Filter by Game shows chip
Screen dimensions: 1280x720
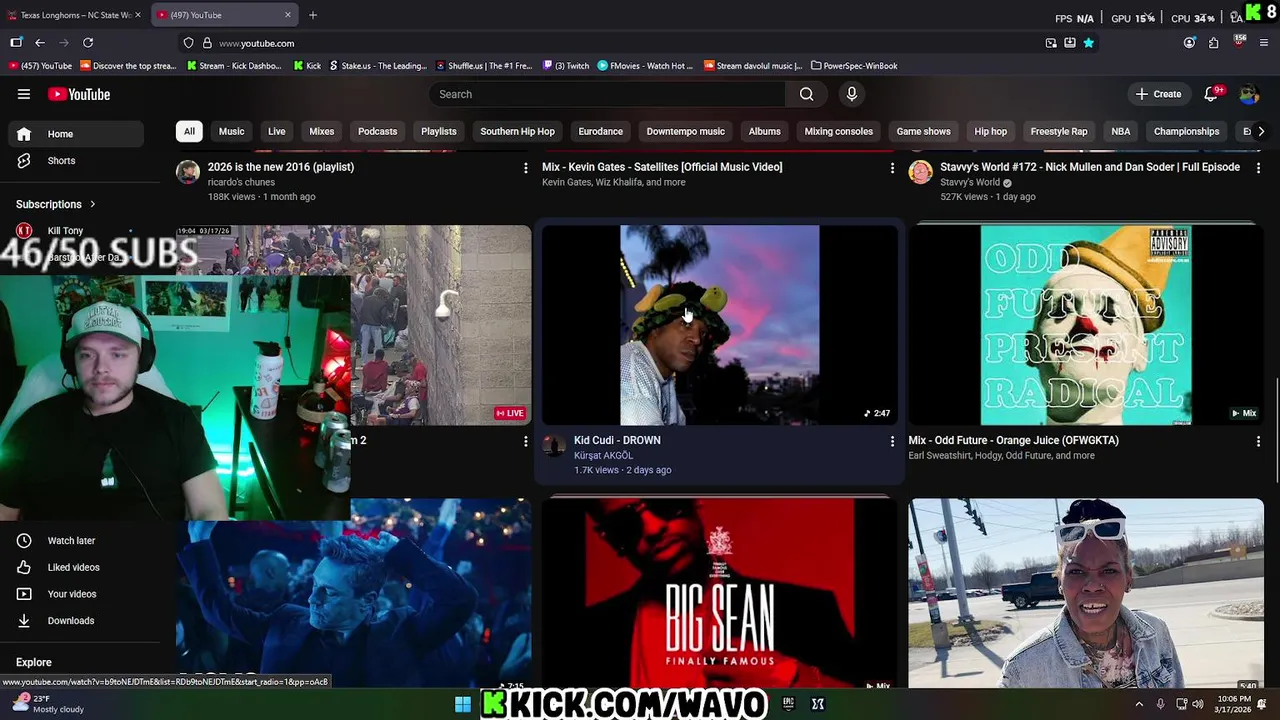pyautogui.click(x=923, y=131)
